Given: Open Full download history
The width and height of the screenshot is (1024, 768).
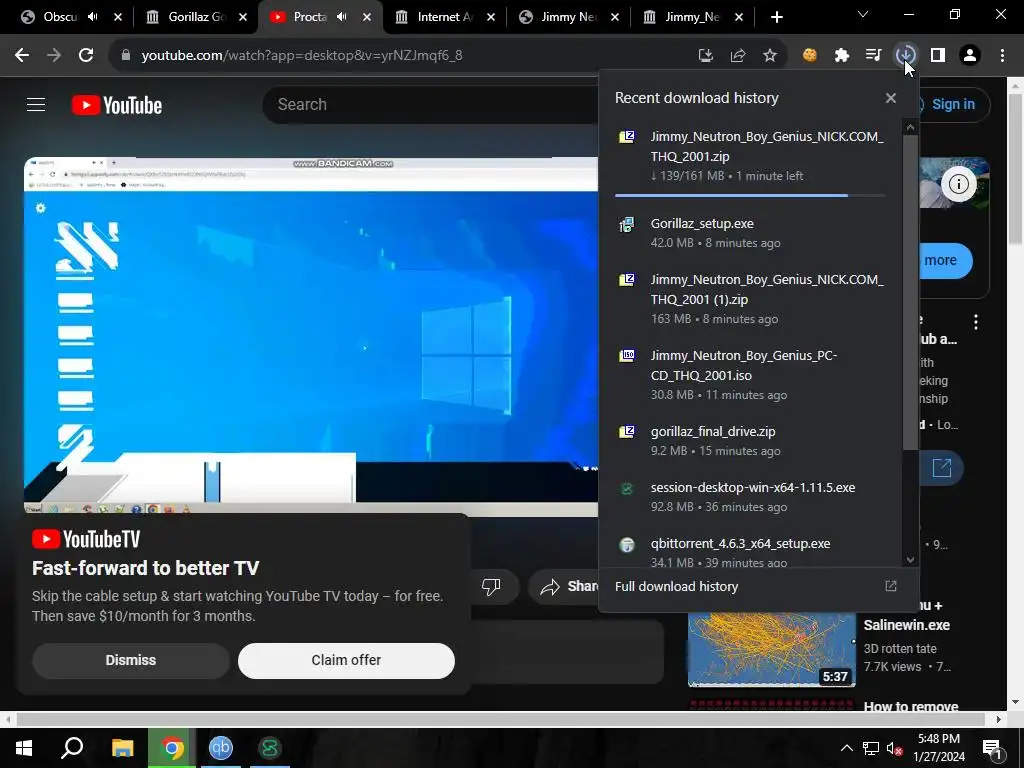Looking at the screenshot, I should (677, 586).
